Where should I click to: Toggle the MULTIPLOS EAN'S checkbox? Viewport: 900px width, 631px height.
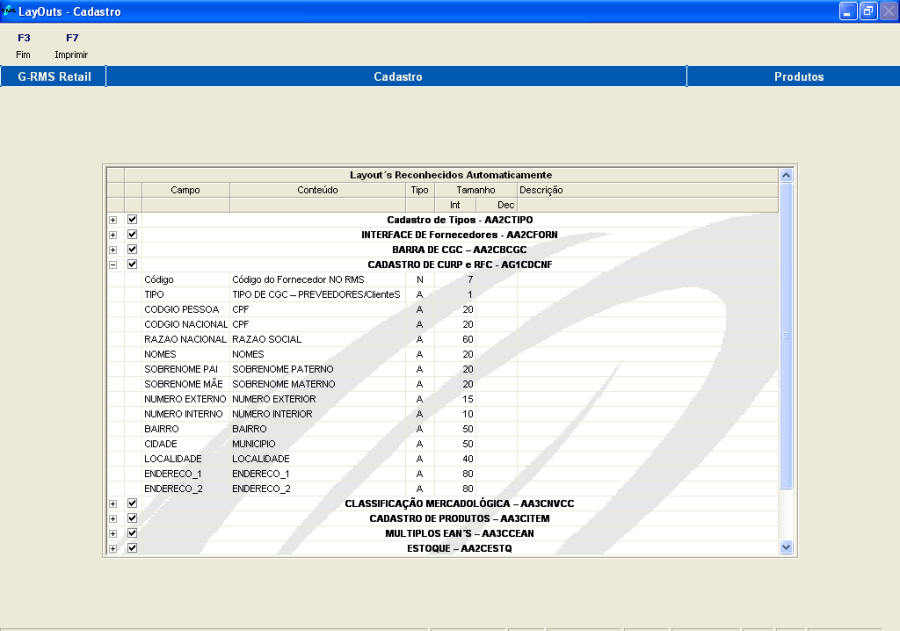132,533
